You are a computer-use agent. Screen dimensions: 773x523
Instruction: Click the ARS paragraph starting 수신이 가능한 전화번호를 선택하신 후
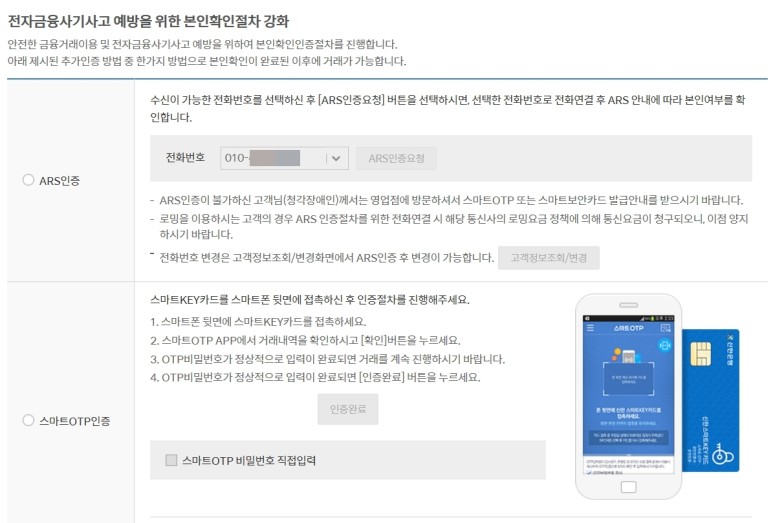point(448,108)
